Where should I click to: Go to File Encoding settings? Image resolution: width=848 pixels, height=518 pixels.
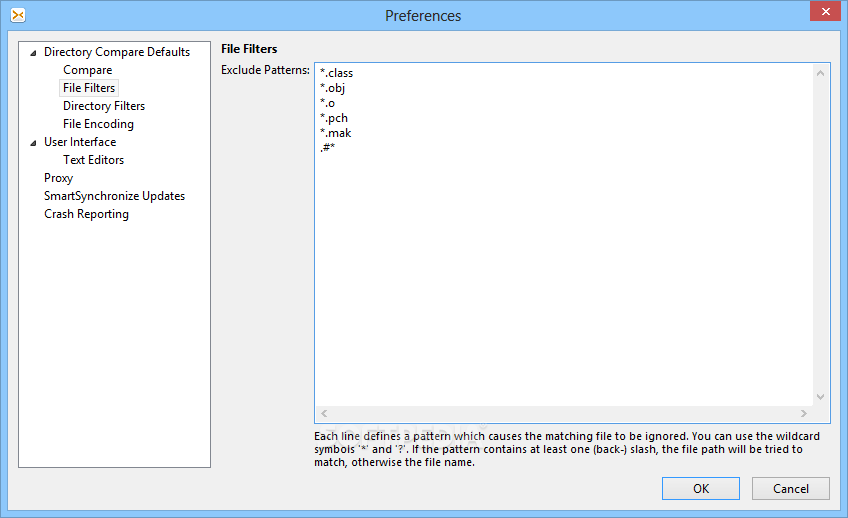tap(98, 124)
